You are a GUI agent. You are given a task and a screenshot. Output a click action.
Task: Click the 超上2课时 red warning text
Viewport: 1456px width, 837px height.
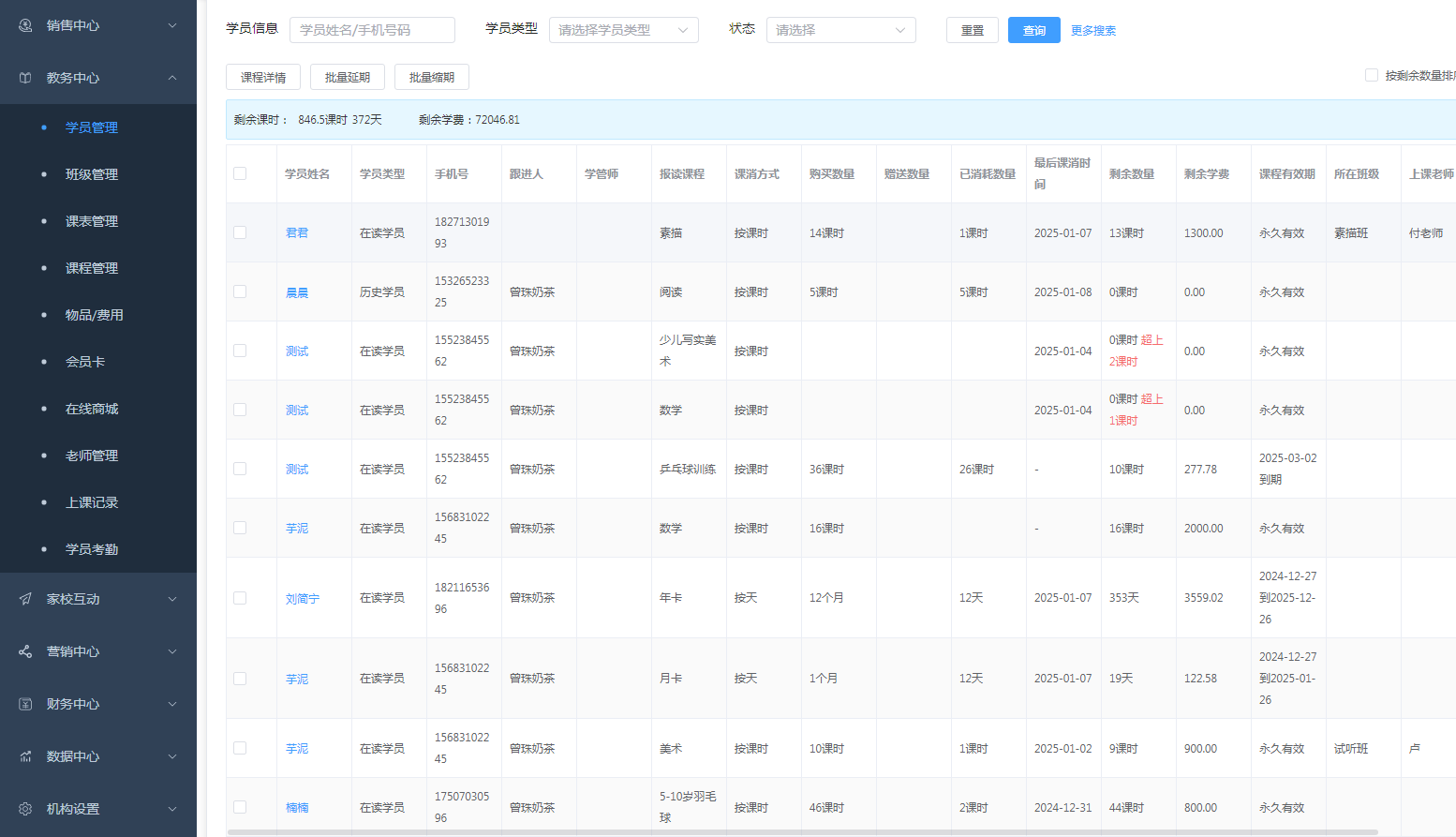click(1137, 351)
